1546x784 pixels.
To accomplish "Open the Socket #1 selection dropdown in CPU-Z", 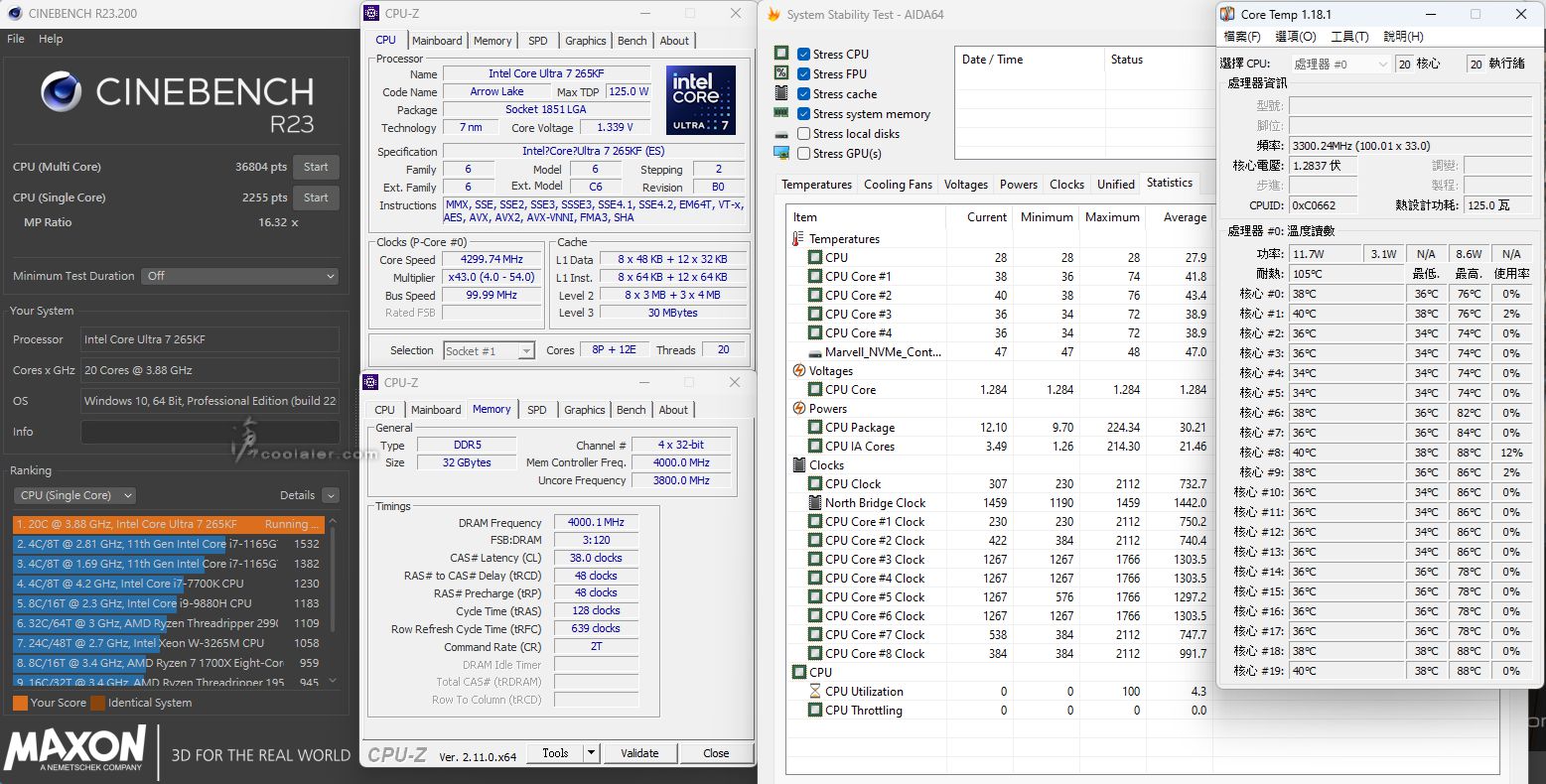I will [x=489, y=350].
